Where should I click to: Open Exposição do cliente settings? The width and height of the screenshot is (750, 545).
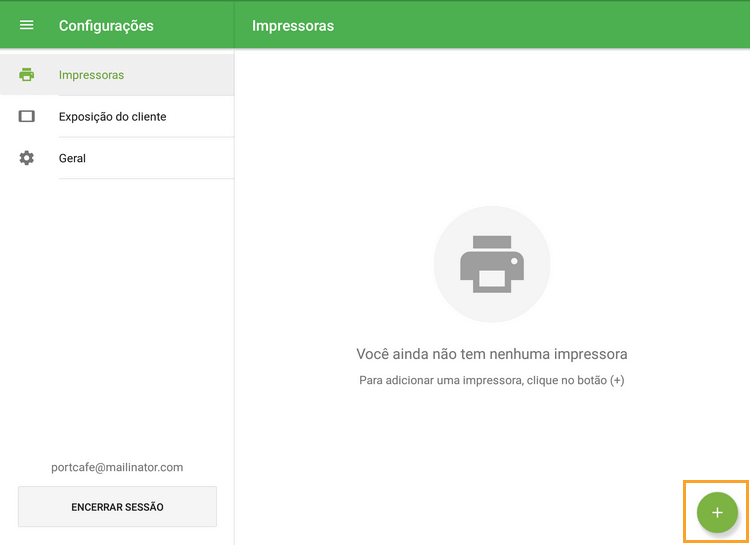[117, 116]
